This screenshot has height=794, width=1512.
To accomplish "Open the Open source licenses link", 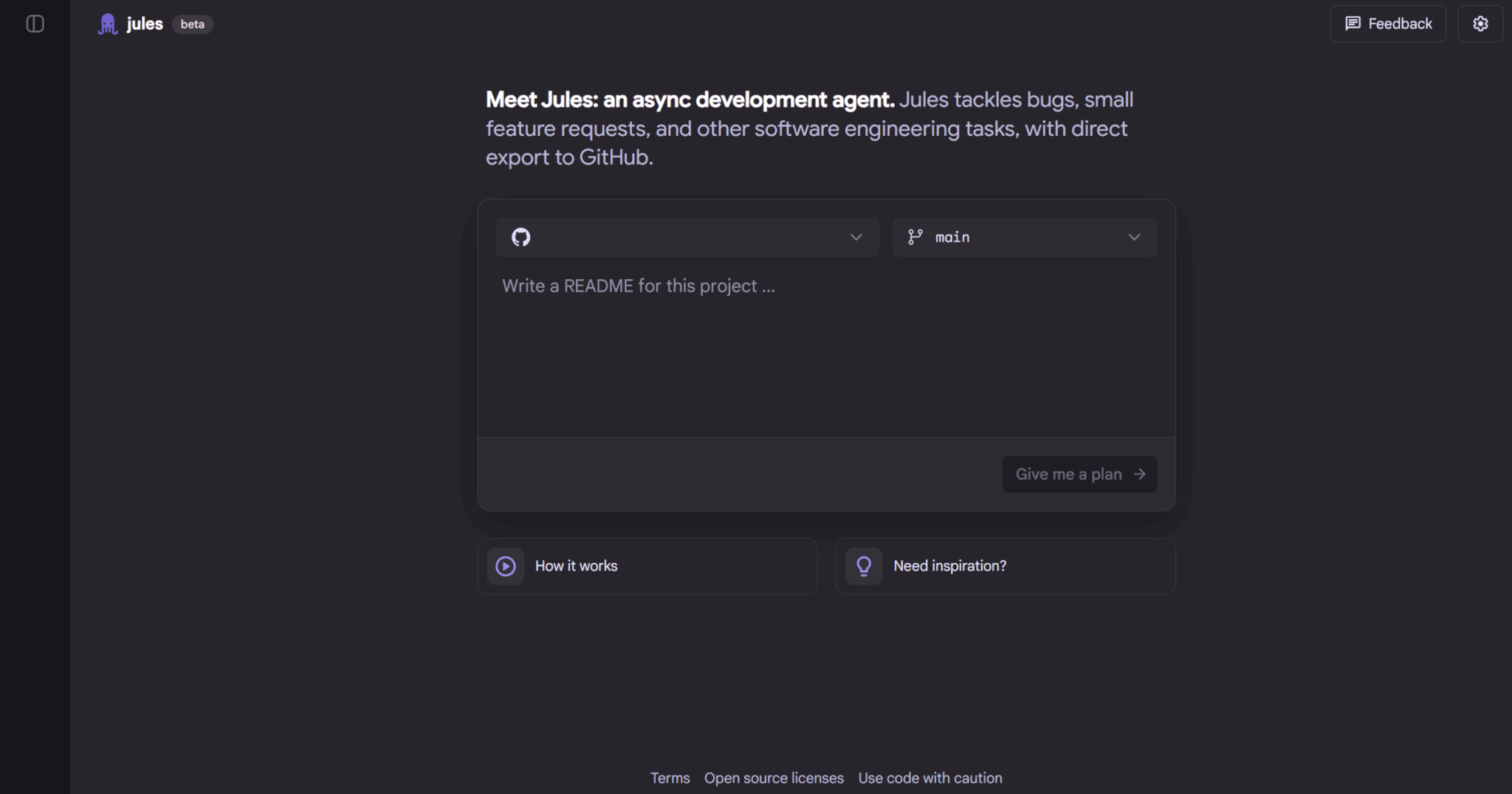I will [774, 778].
